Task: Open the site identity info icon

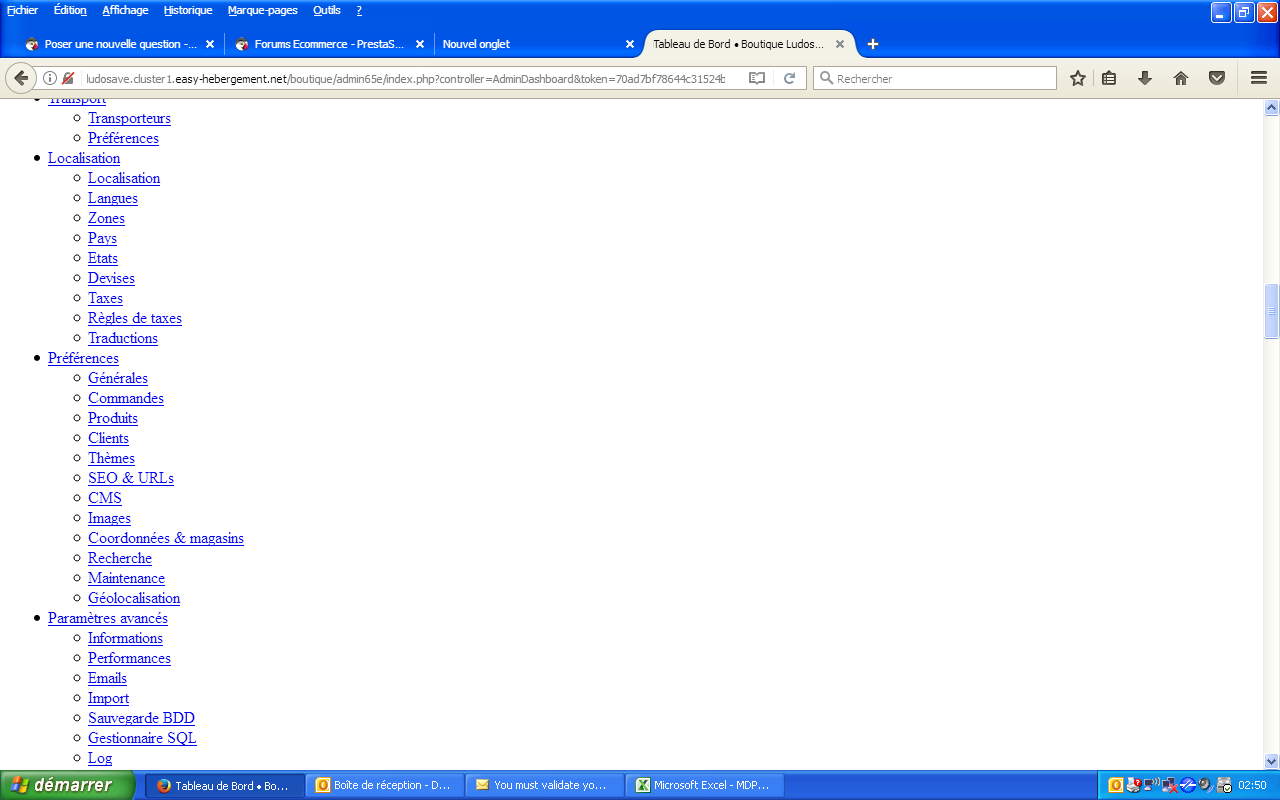Action: coord(50,78)
